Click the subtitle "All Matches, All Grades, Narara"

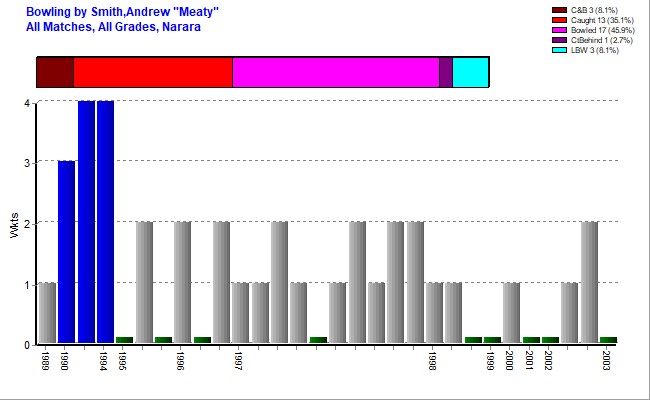(x=113, y=27)
